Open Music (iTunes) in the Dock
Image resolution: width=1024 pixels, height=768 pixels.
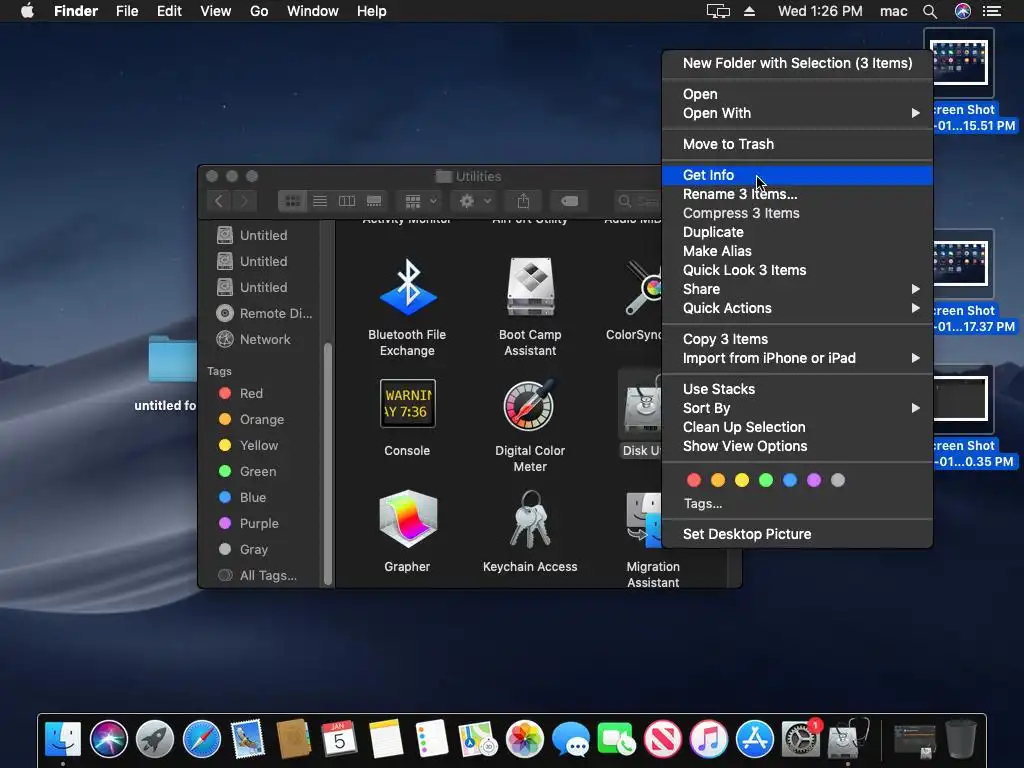click(x=709, y=739)
